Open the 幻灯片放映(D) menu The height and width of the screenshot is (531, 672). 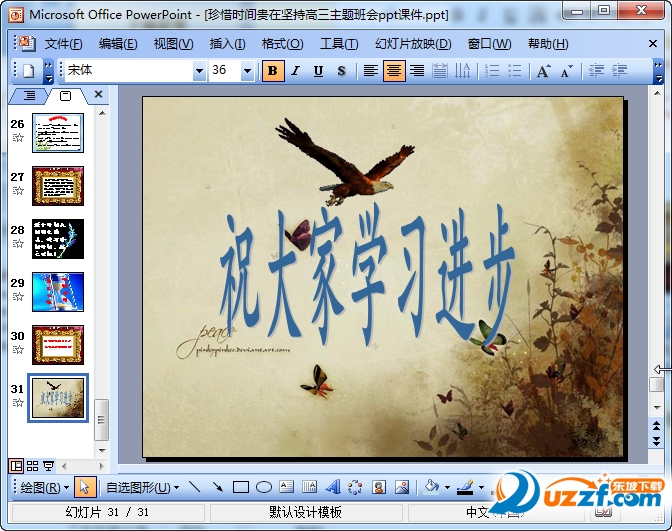(413, 44)
